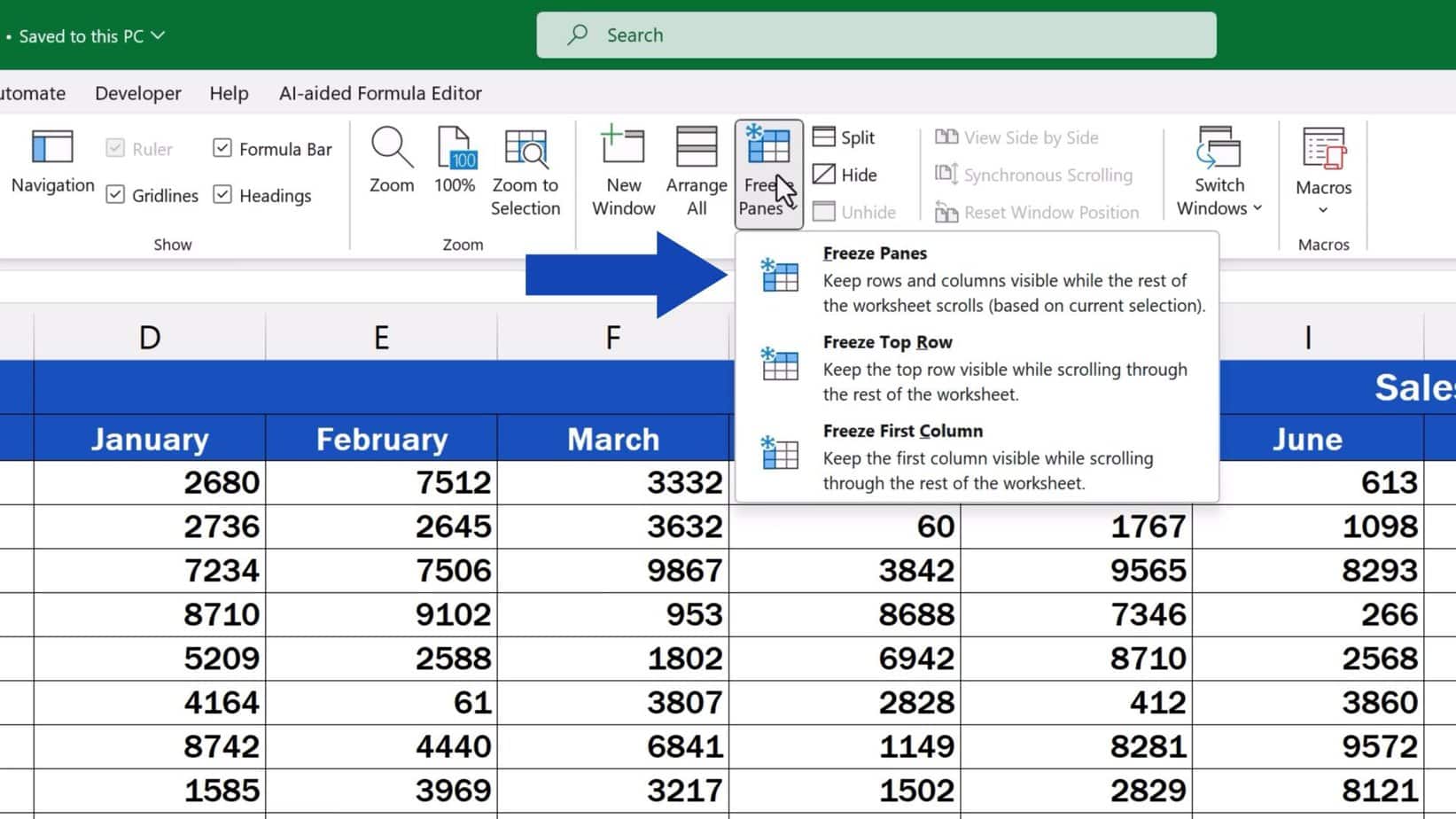Open the Navigation pane icon
1456x819 pixels.
(52, 149)
